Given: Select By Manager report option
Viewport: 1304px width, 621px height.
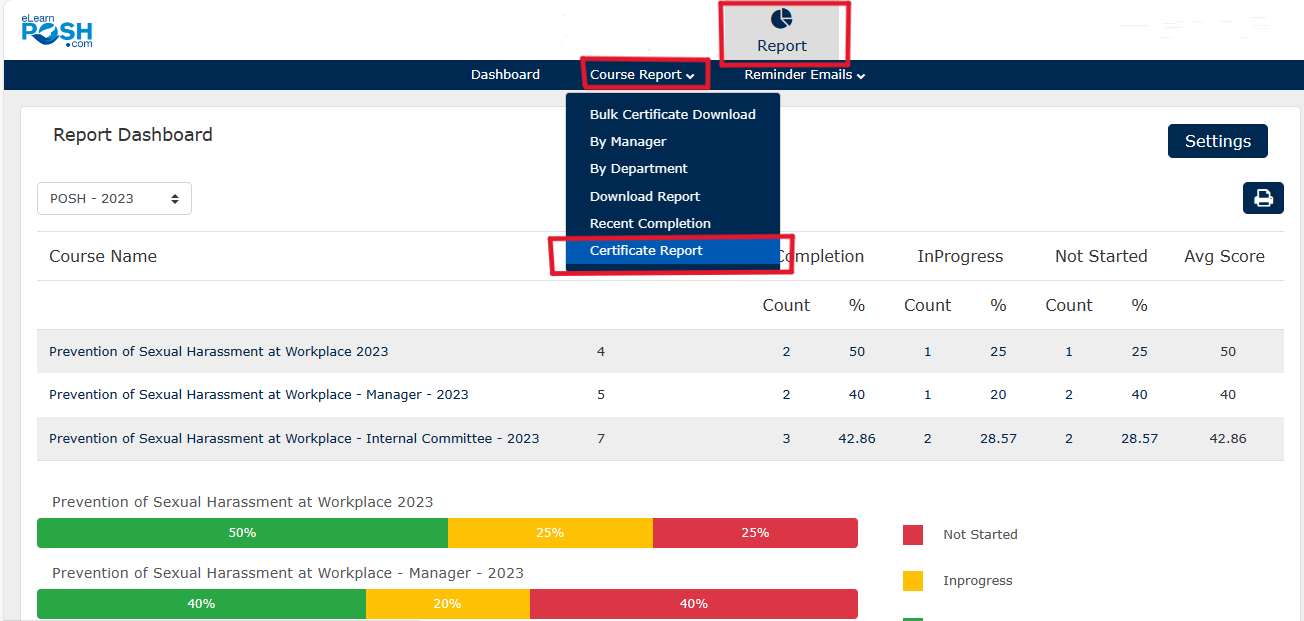Looking at the screenshot, I should click(628, 142).
